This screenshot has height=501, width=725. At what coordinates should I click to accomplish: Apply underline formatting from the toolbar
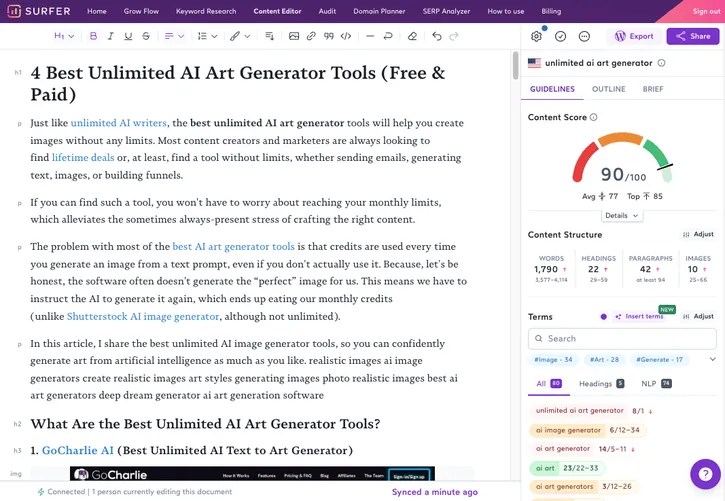click(x=128, y=36)
